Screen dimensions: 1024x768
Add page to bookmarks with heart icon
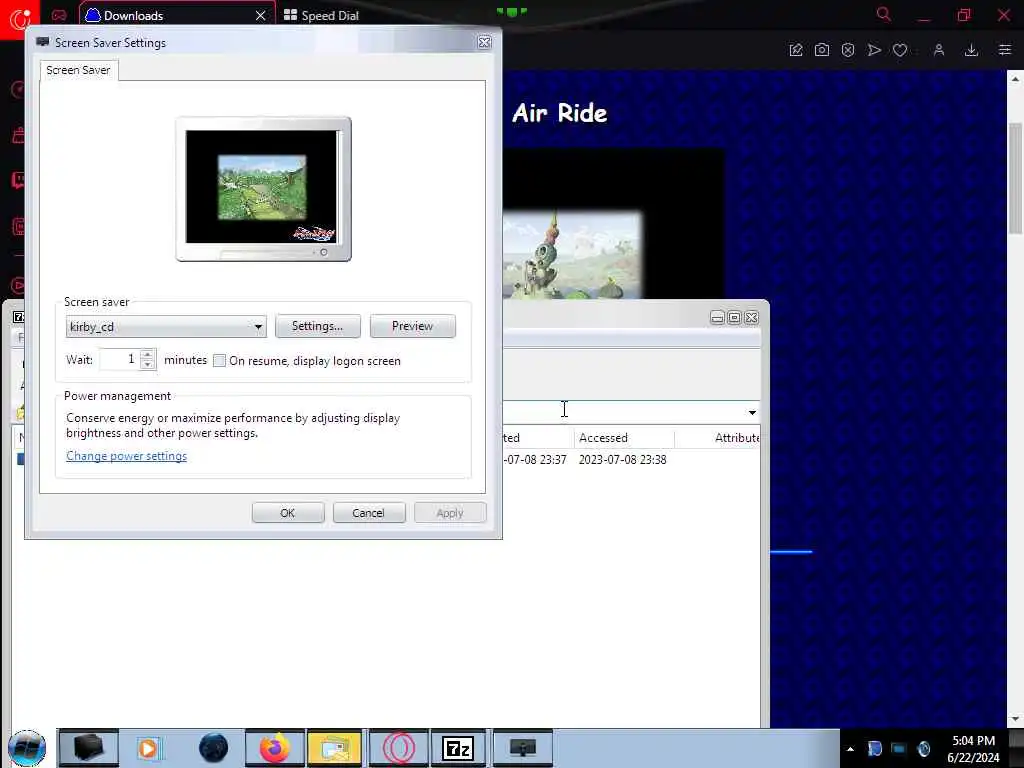[900, 50]
